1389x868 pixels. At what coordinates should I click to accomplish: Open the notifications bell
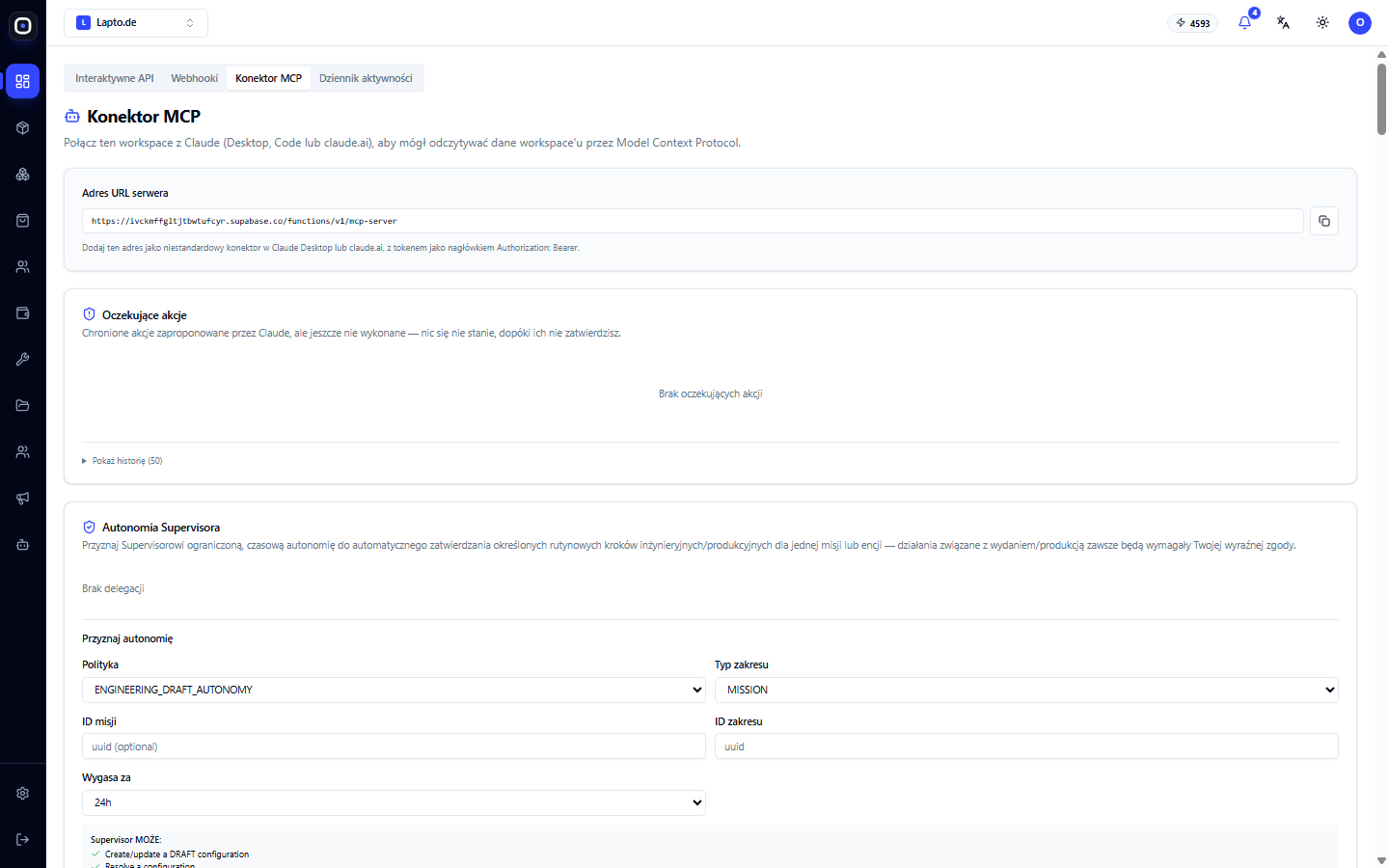click(x=1245, y=23)
